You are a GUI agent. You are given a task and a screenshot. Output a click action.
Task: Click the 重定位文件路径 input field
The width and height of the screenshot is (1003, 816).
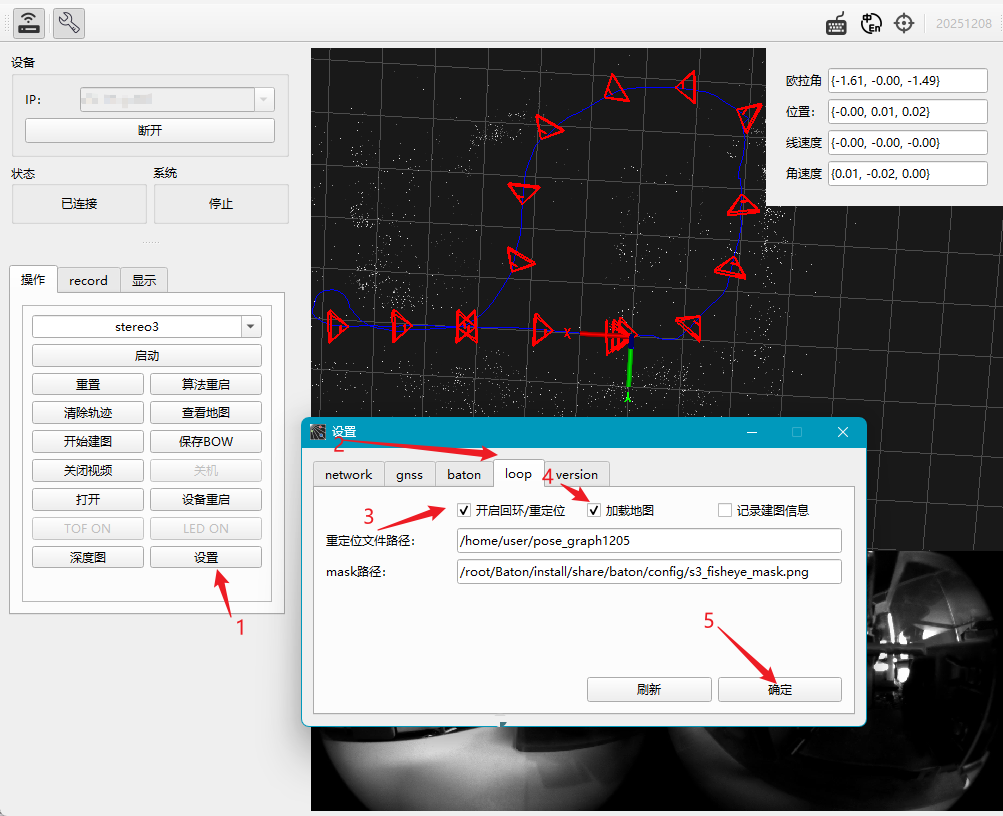click(x=649, y=540)
